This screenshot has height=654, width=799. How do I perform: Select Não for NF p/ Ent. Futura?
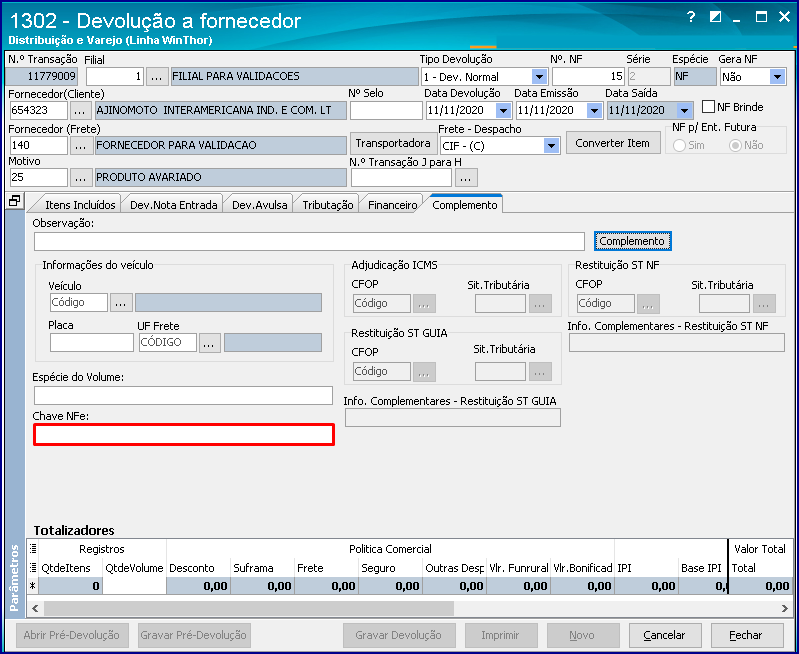(x=735, y=145)
